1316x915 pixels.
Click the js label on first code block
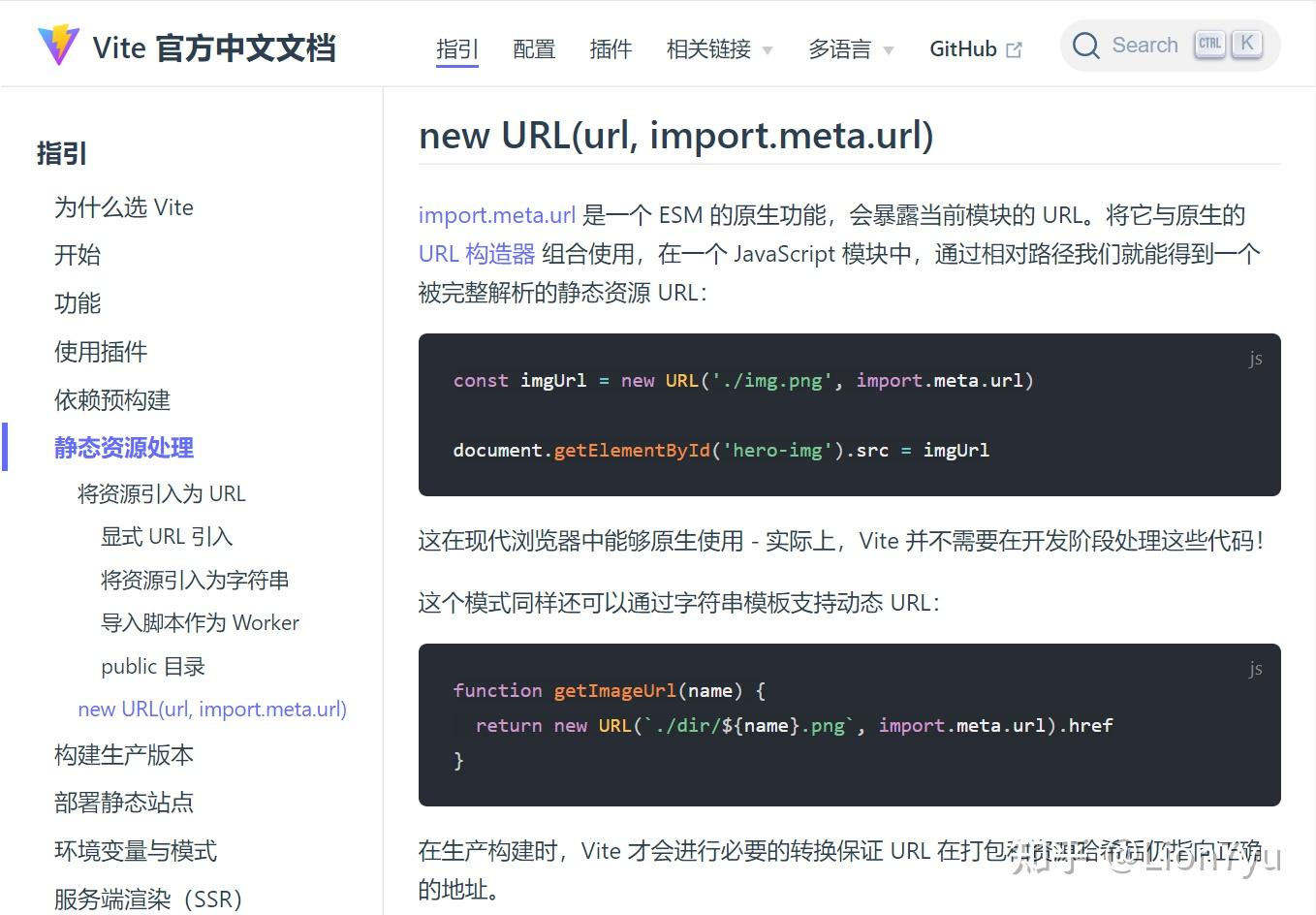(x=1255, y=359)
